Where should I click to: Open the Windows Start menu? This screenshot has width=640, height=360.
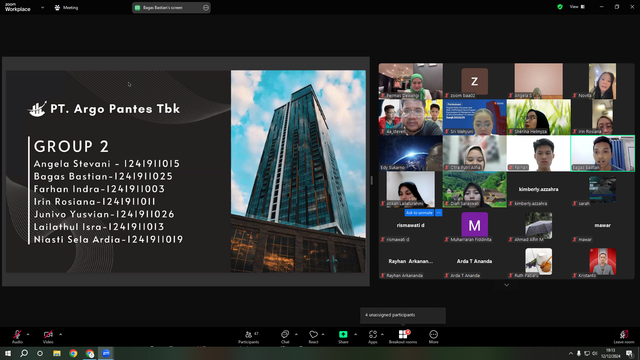click(x=8, y=353)
